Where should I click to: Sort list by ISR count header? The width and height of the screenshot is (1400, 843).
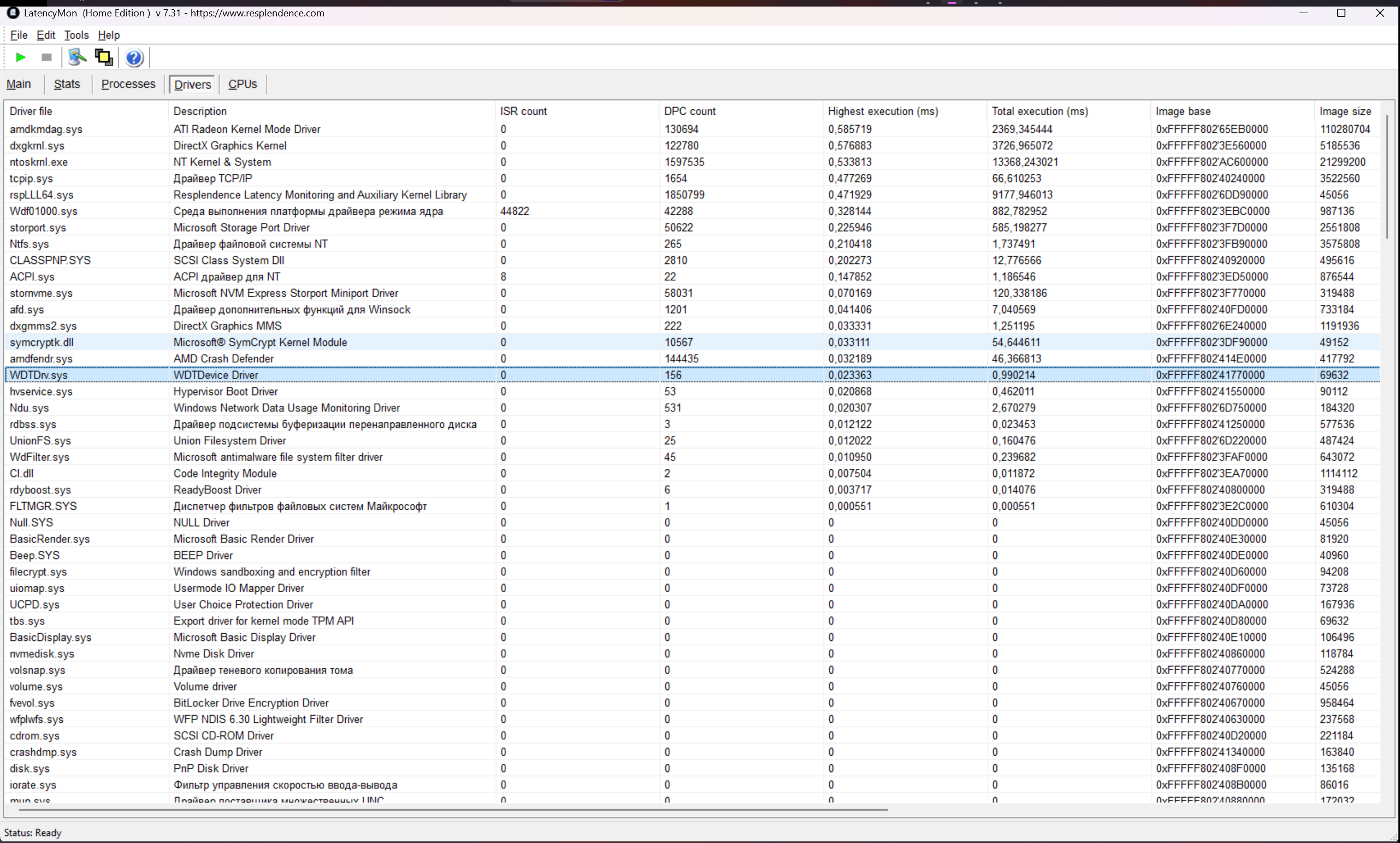click(x=523, y=111)
